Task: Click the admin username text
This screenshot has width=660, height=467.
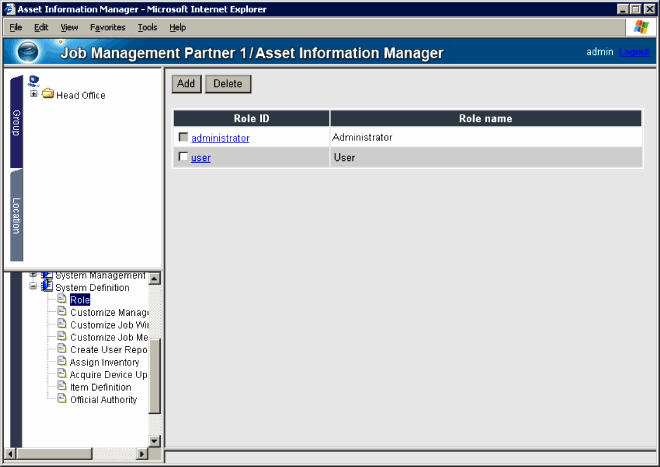Action: [600, 52]
